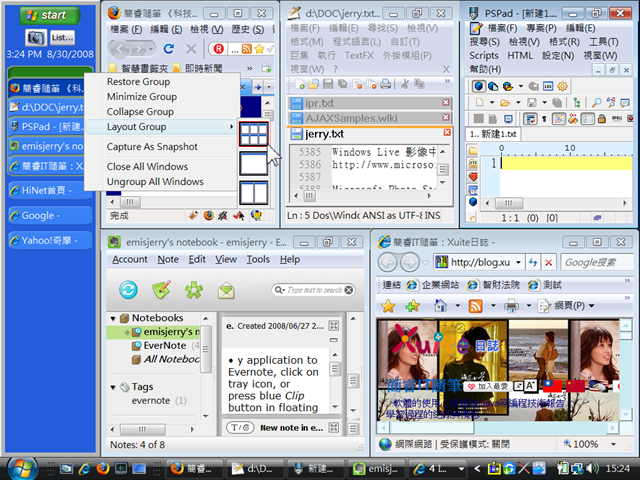
Task: Click PSPad settings gear icon
Action: click(x=562, y=86)
